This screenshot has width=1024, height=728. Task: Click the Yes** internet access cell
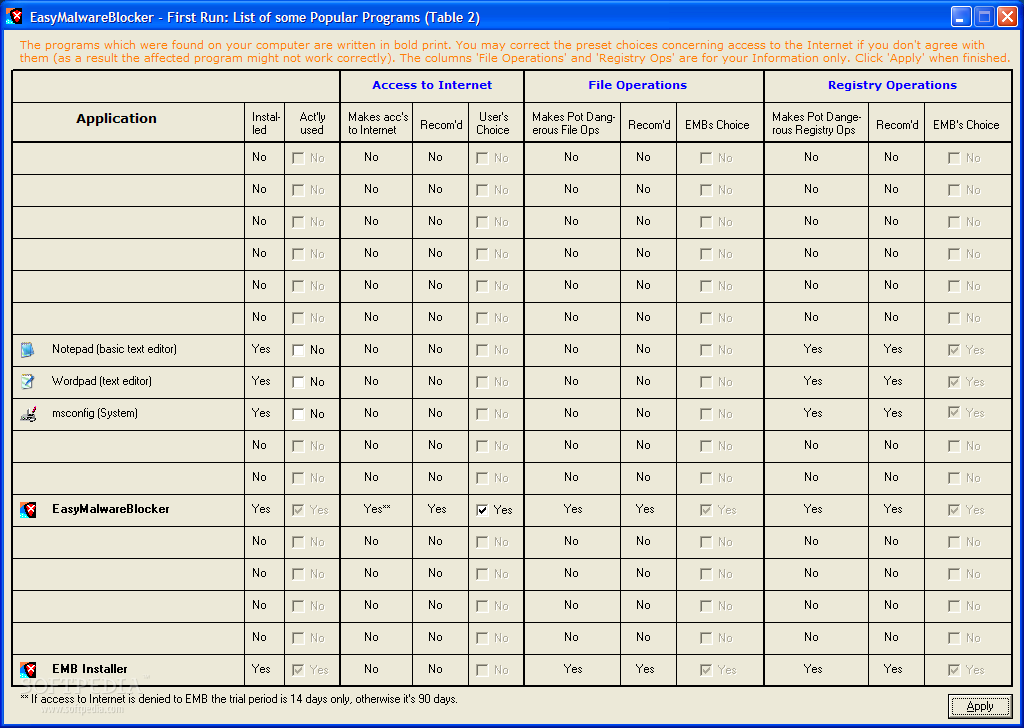coord(377,509)
